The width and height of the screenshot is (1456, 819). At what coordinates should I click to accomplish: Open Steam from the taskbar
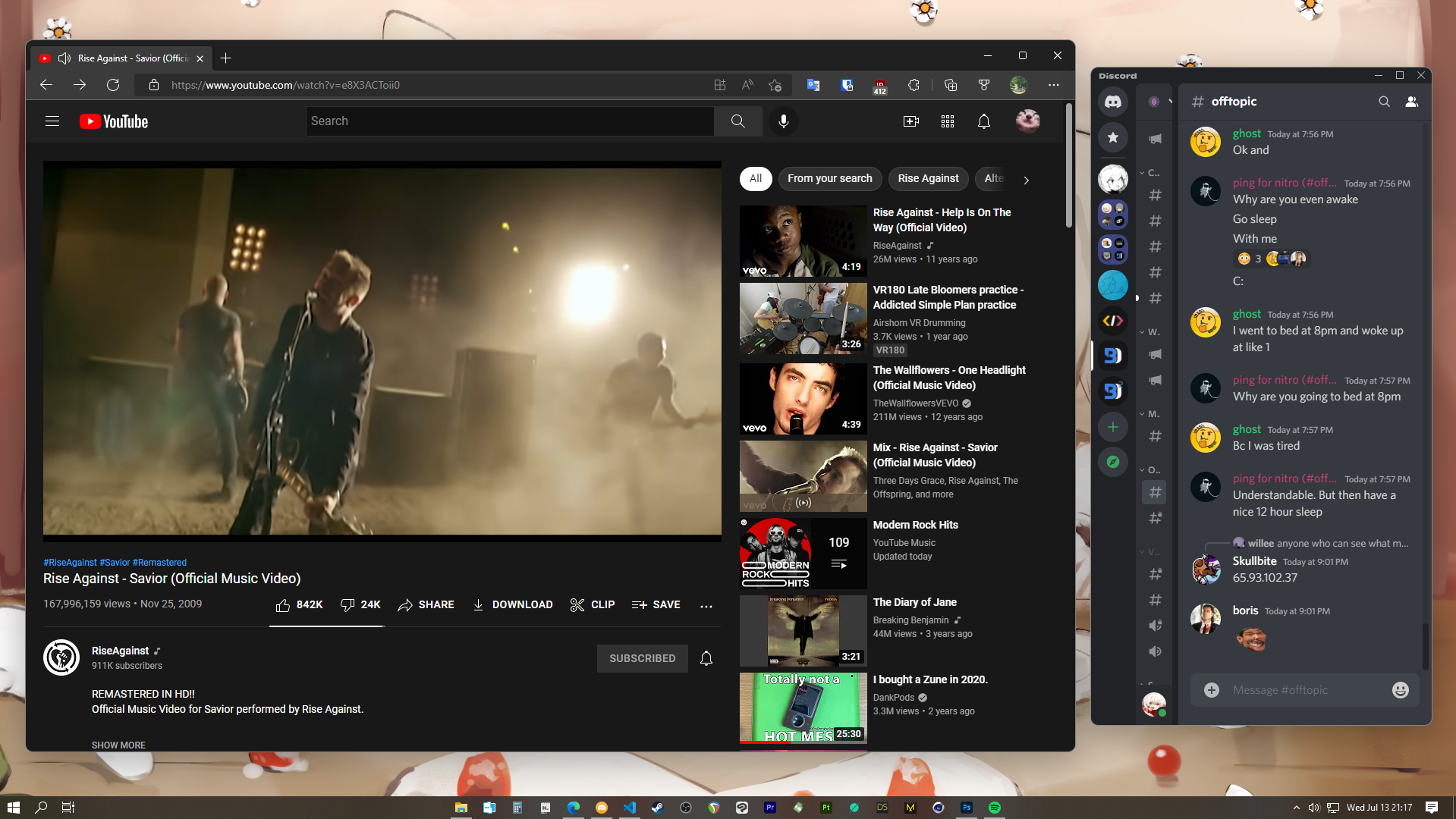click(x=658, y=808)
